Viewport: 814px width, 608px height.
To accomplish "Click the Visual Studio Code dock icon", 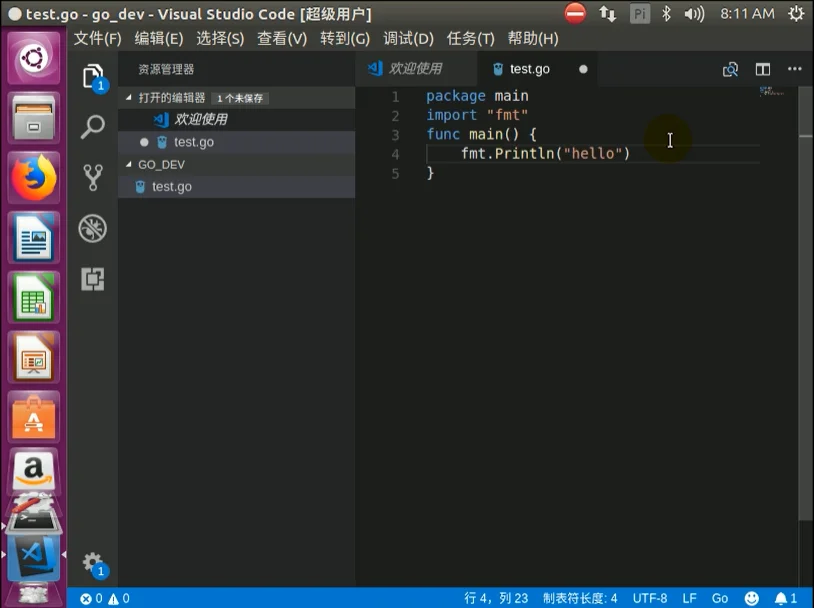I will [x=34, y=558].
